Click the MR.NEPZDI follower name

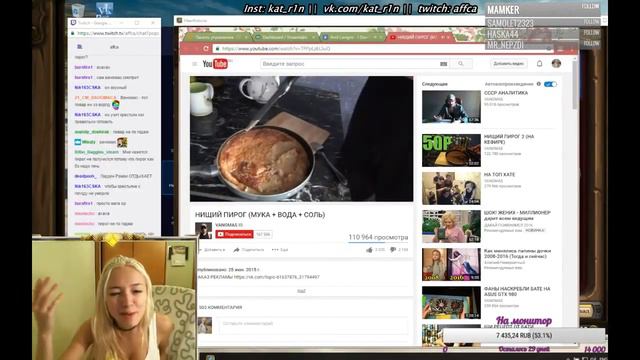click(x=505, y=45)
